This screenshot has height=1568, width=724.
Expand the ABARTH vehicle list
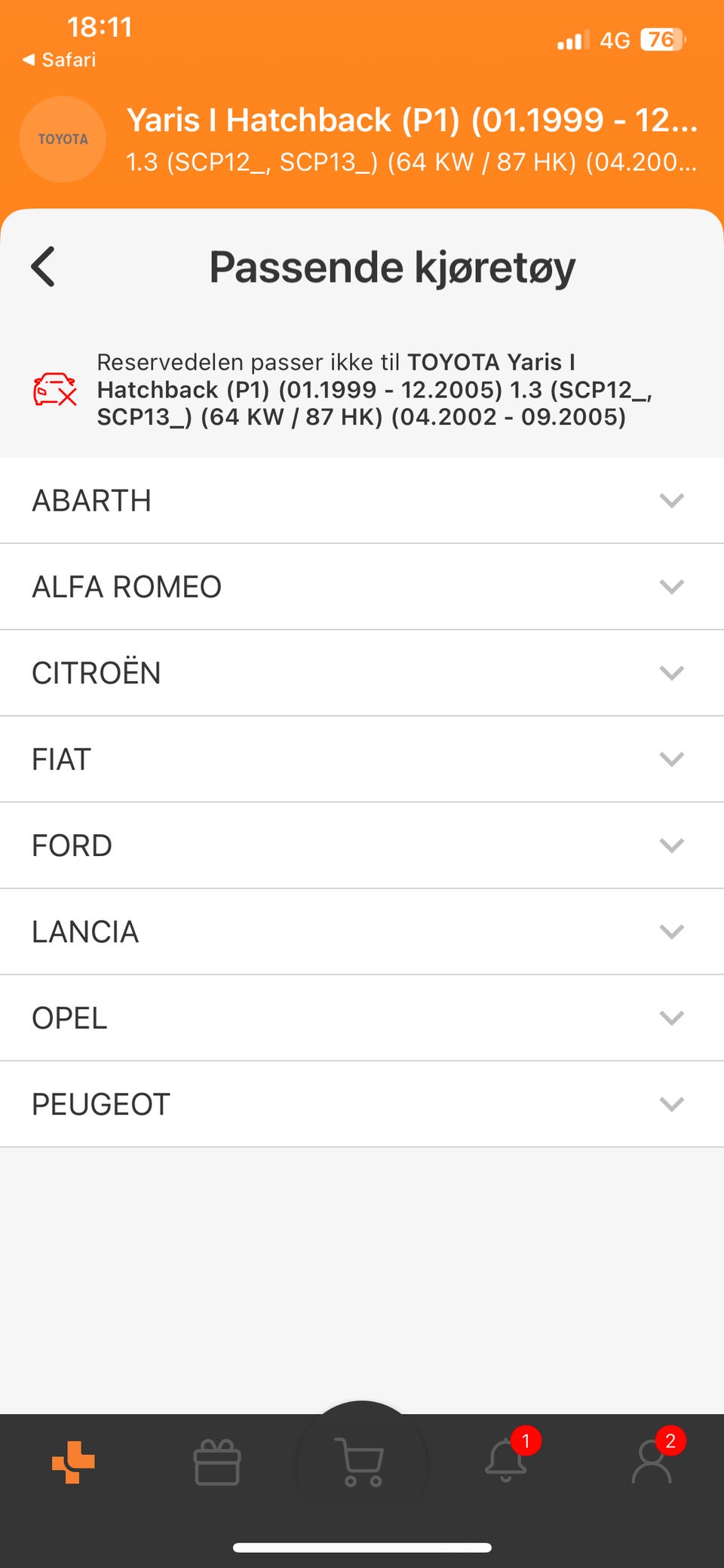[670, 501]
